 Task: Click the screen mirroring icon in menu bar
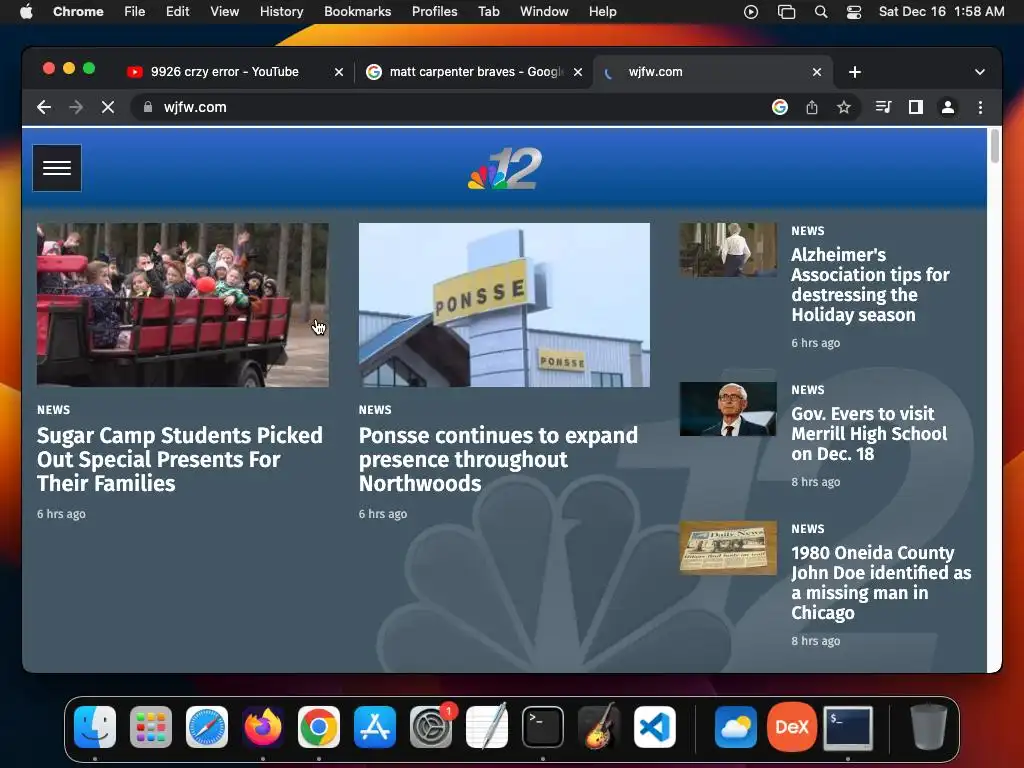coord(786,11)
